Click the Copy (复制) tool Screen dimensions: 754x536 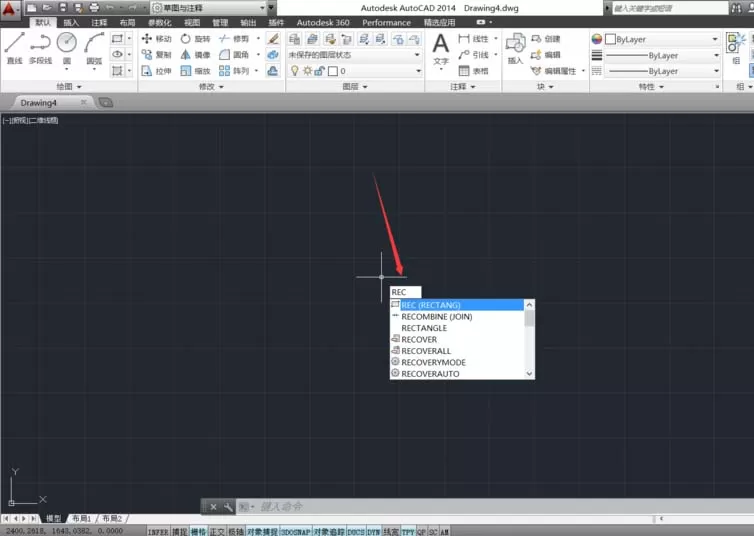pos(156,55)
